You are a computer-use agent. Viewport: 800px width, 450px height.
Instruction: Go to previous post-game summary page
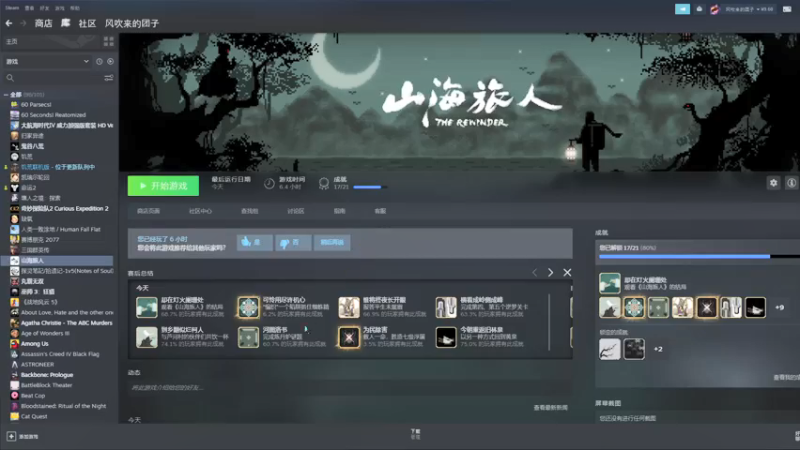[535, 272]
